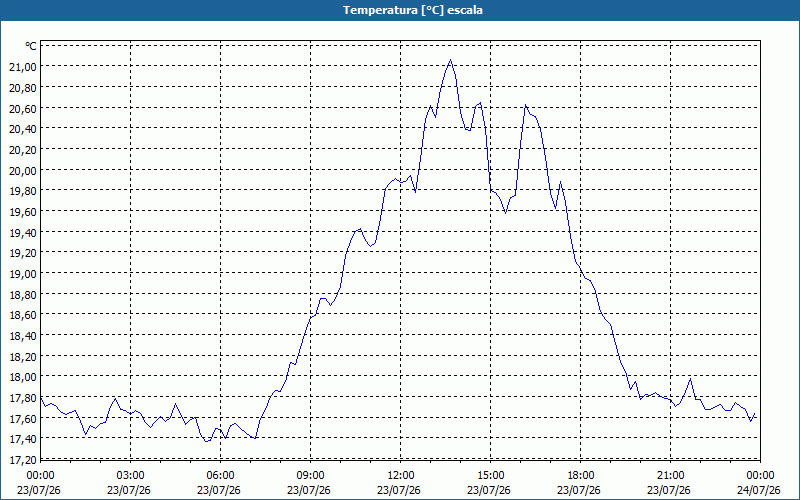
Task: Select the 18:00 time label
Action: pos(581,475)
